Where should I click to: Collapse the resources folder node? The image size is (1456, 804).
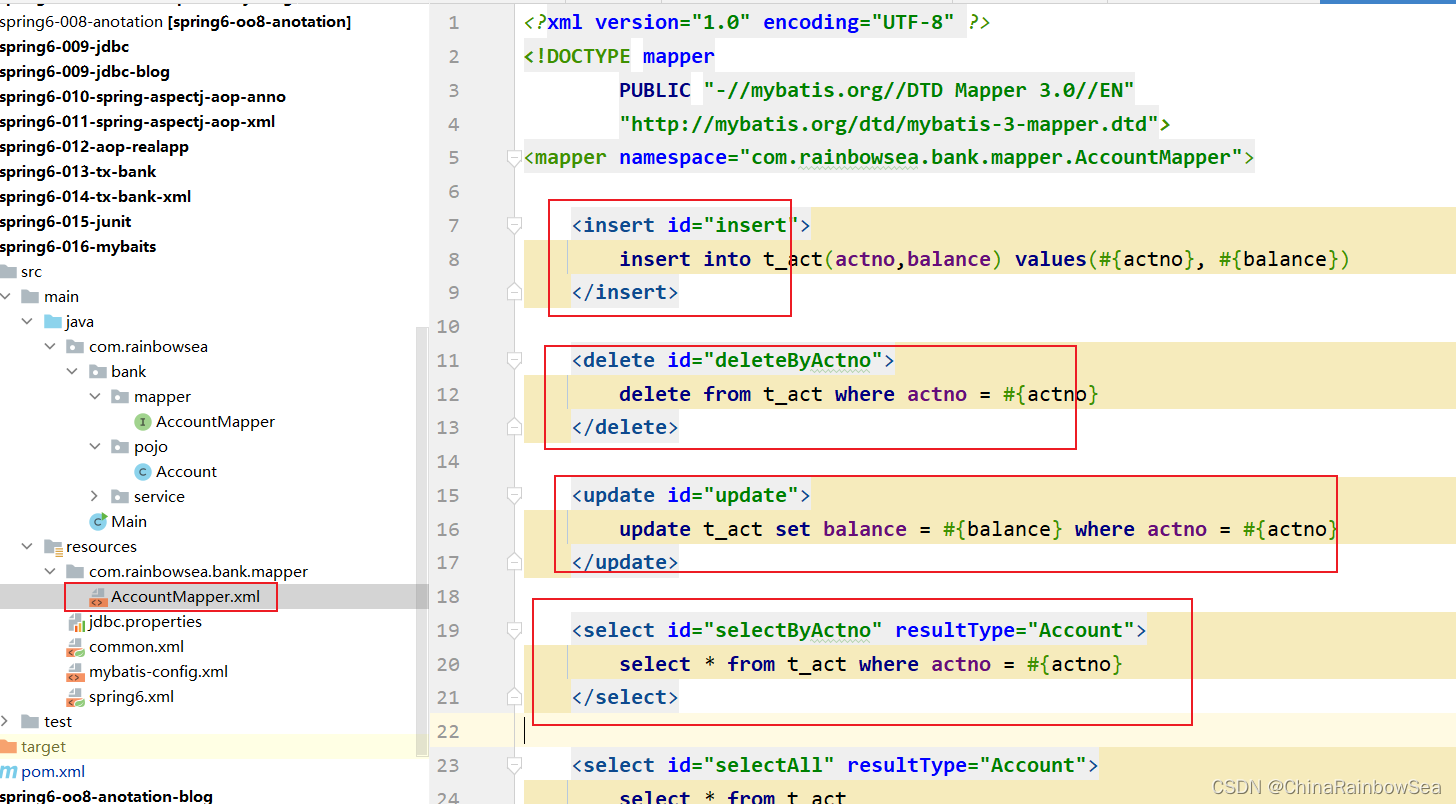[27, 547]
